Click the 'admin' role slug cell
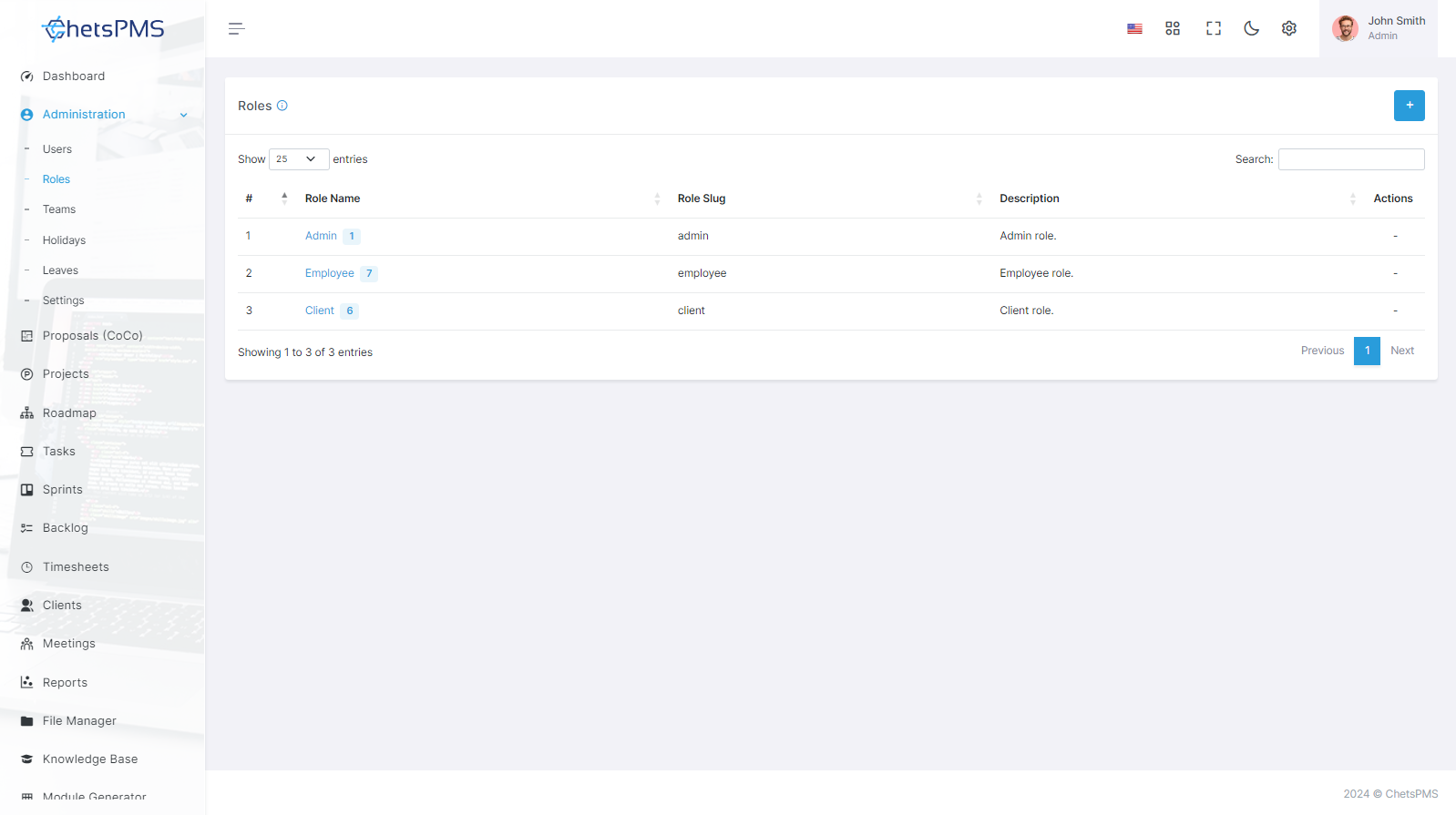Image resolution: width=1456 pixels, height=815 pixels. (x=693, y=236)
